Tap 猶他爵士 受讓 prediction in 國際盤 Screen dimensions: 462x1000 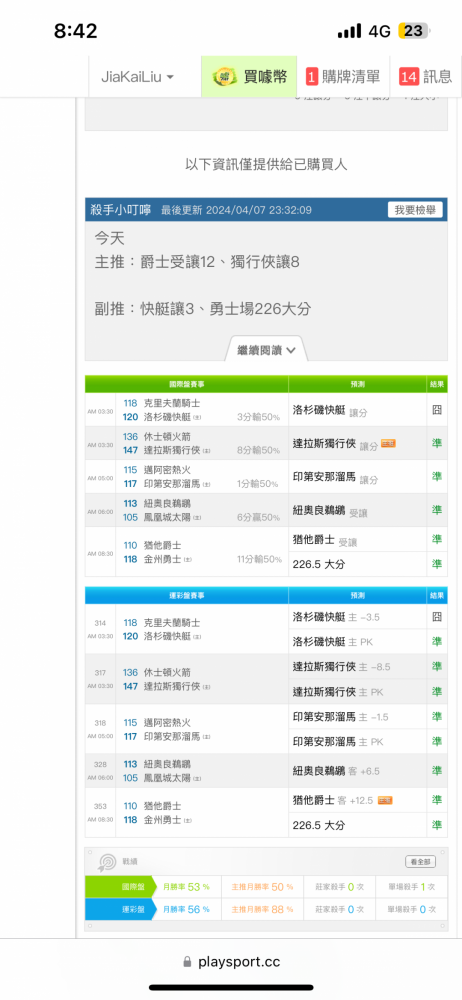click(x=325, y=541)
